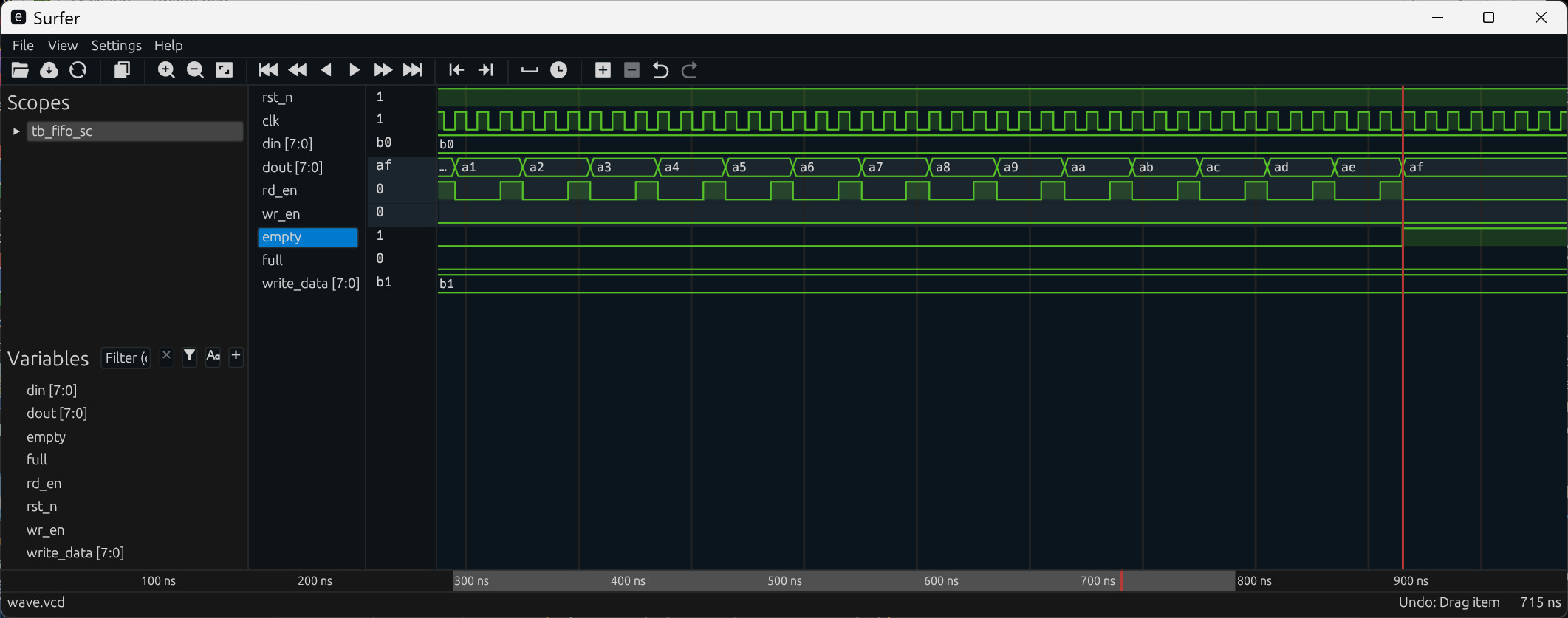Viewport: 1568px width, 618px height.
Task: Clear the variable filter with X
Action: (166, 357)
